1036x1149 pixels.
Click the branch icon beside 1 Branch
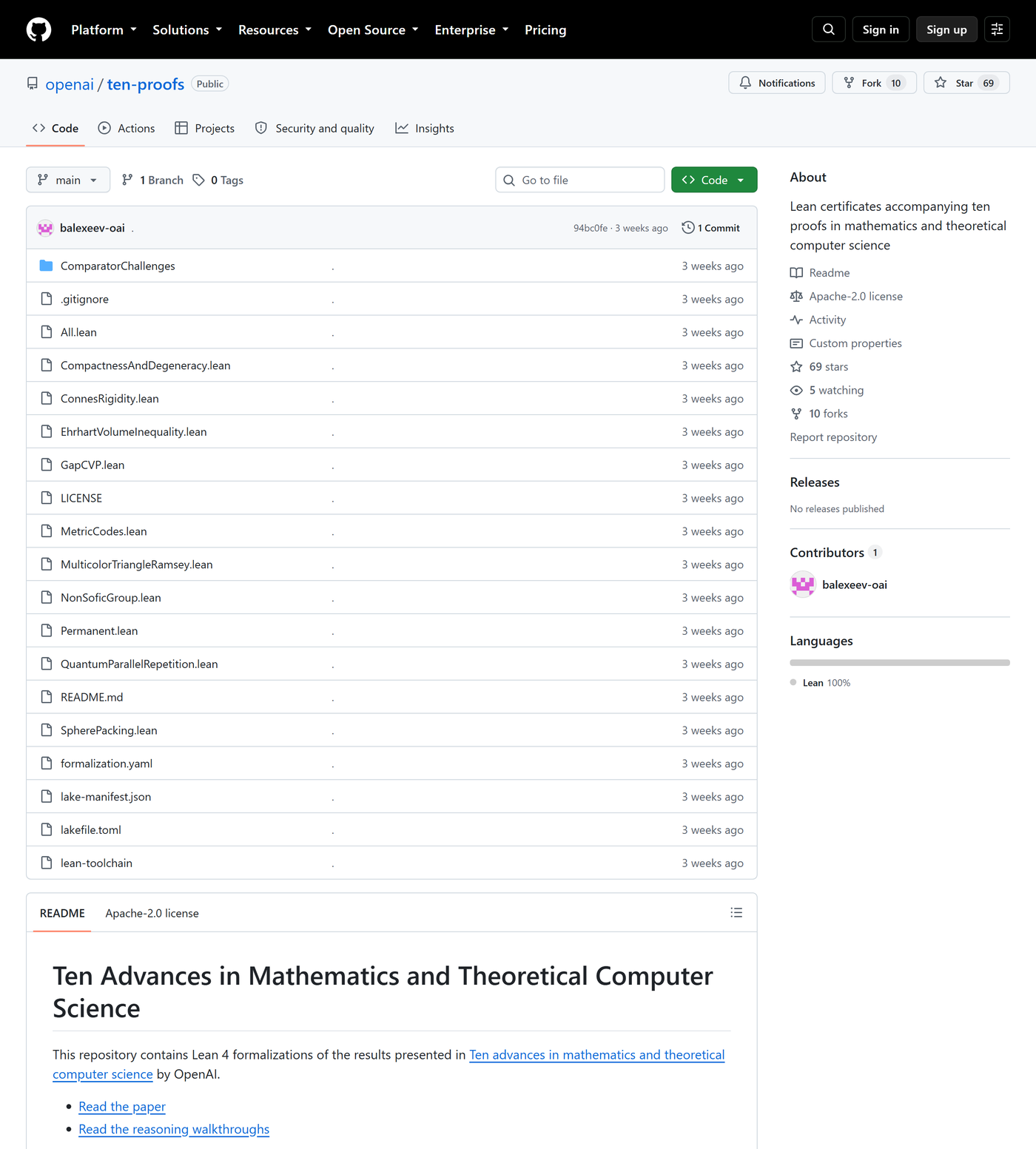[127, 180]
